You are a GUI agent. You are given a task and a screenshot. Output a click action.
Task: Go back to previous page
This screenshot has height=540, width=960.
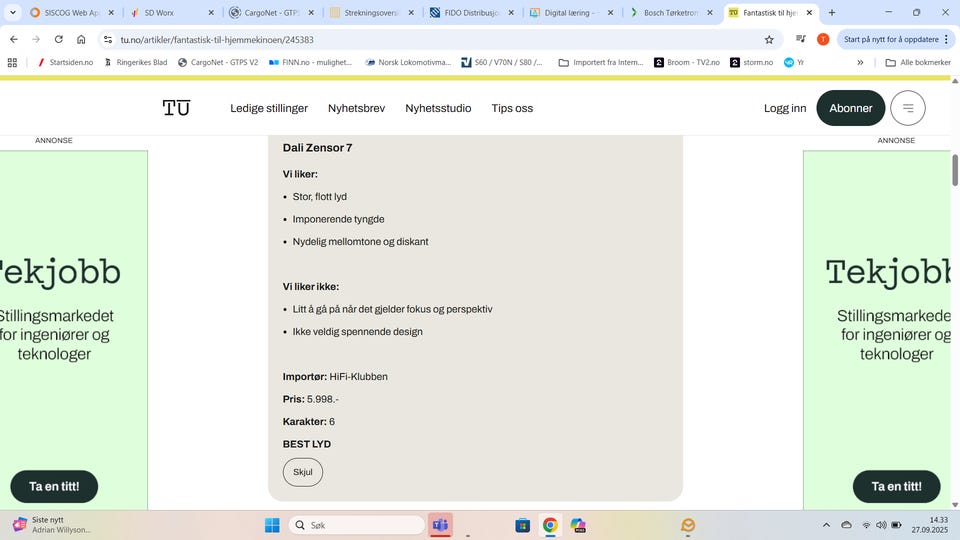[x=13, y=39]
